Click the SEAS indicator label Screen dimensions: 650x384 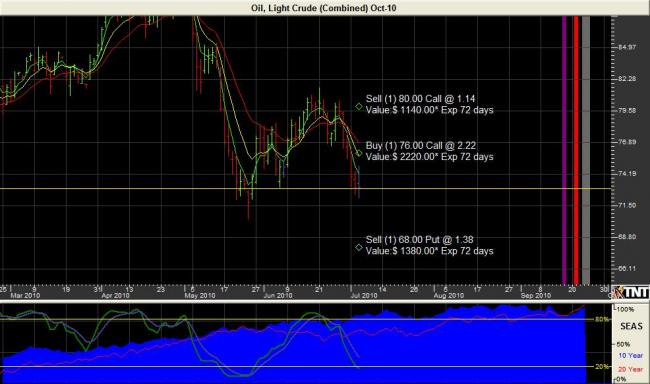(631, 326)
